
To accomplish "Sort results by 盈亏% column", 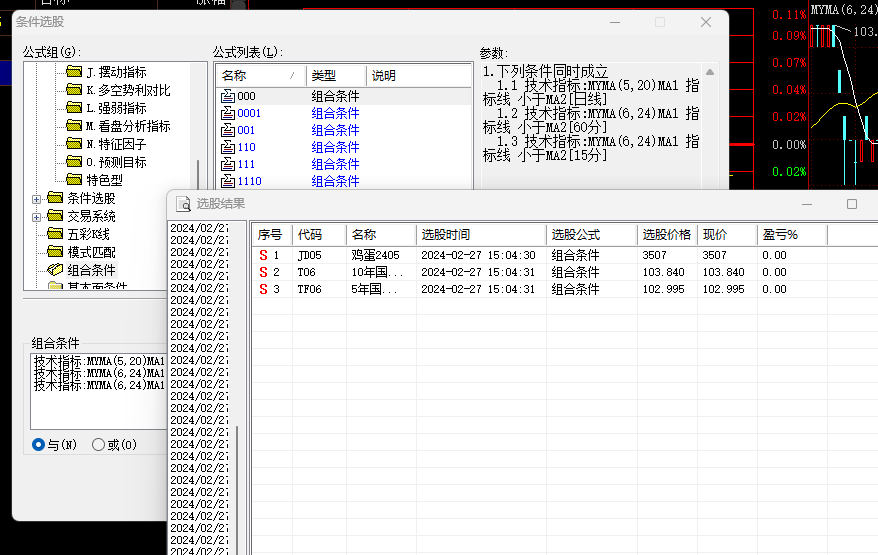I will tap(792, 235).
